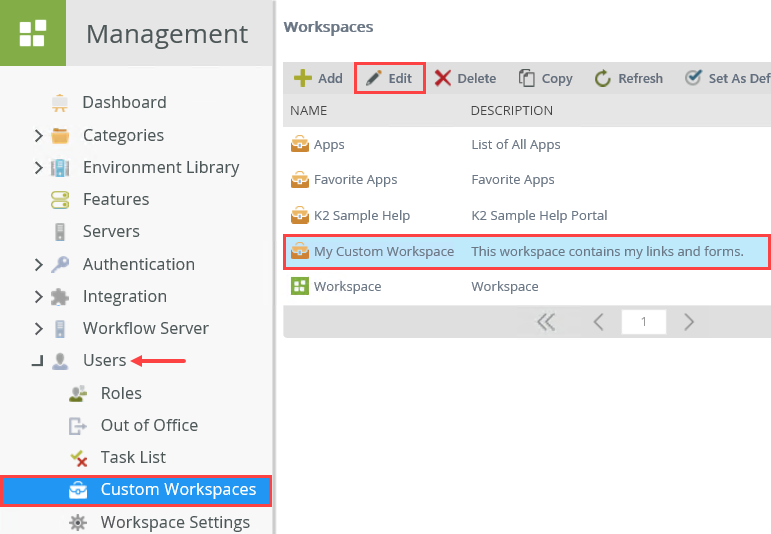Click the Workspace Settings gear icon

[x=77, y=522]
